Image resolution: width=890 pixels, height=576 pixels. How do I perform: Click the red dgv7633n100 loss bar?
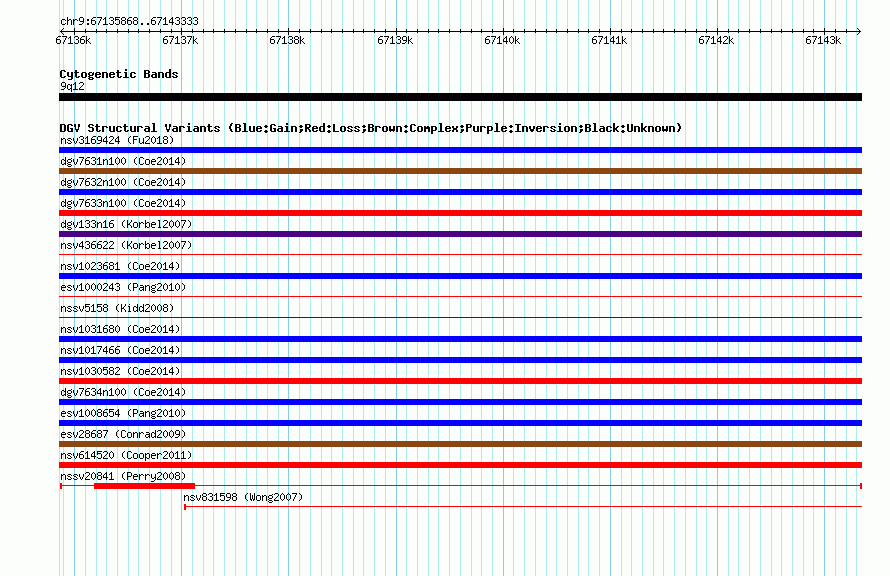click(x=460, y=213)
